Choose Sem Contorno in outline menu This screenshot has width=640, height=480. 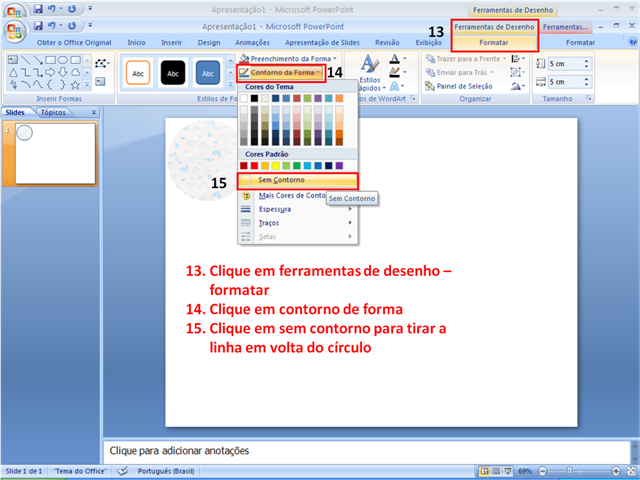pos(297,180)
